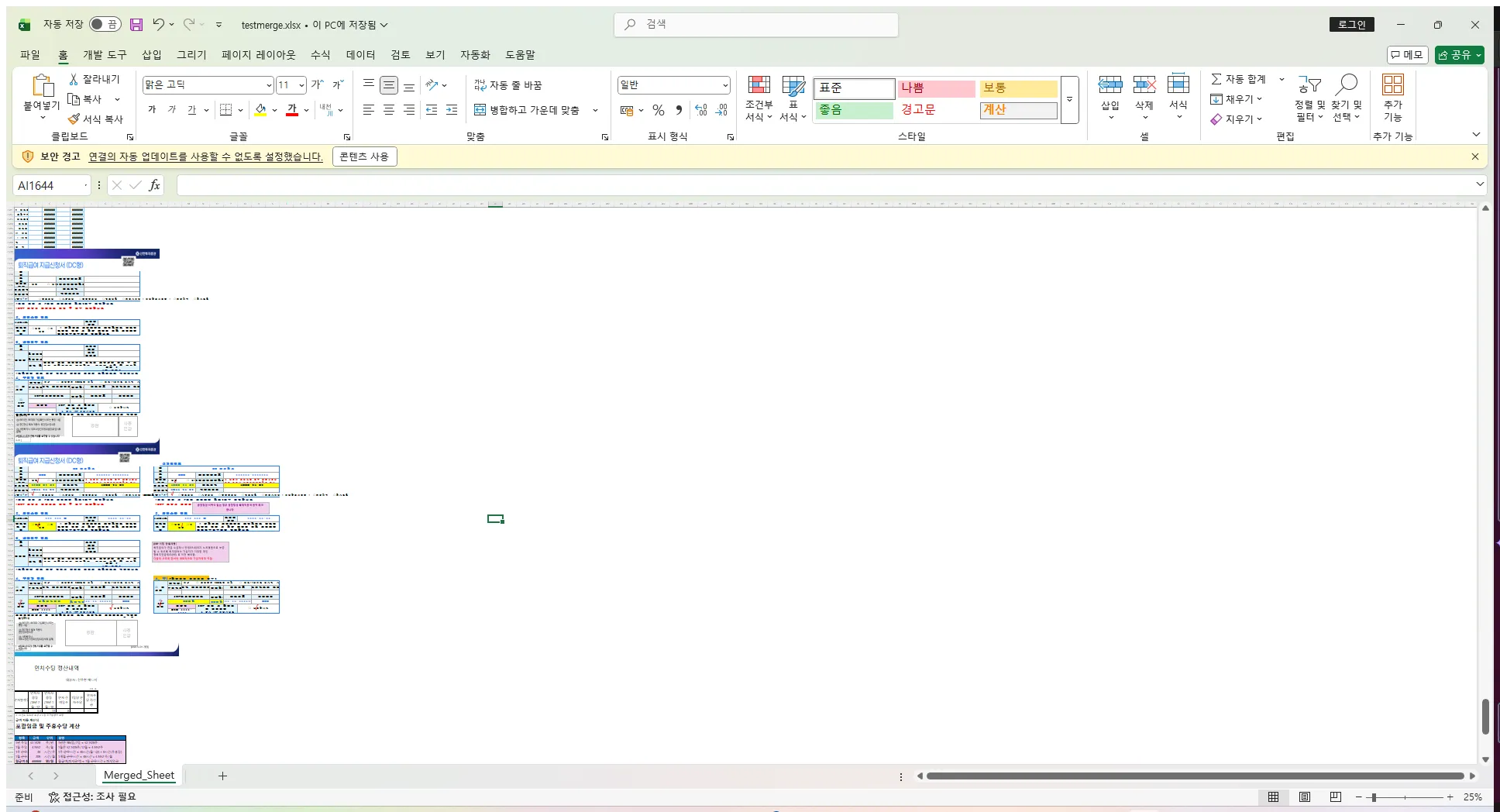Click the Sort and Filter icon
This screenshot has width=1500, height=812.
[1309, 97]
